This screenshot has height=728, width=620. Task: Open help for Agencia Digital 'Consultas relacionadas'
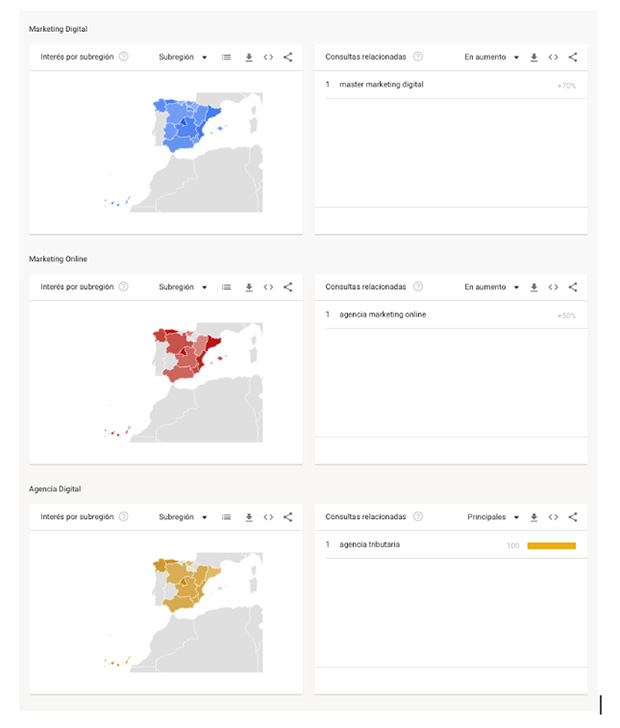click(418, 517)
